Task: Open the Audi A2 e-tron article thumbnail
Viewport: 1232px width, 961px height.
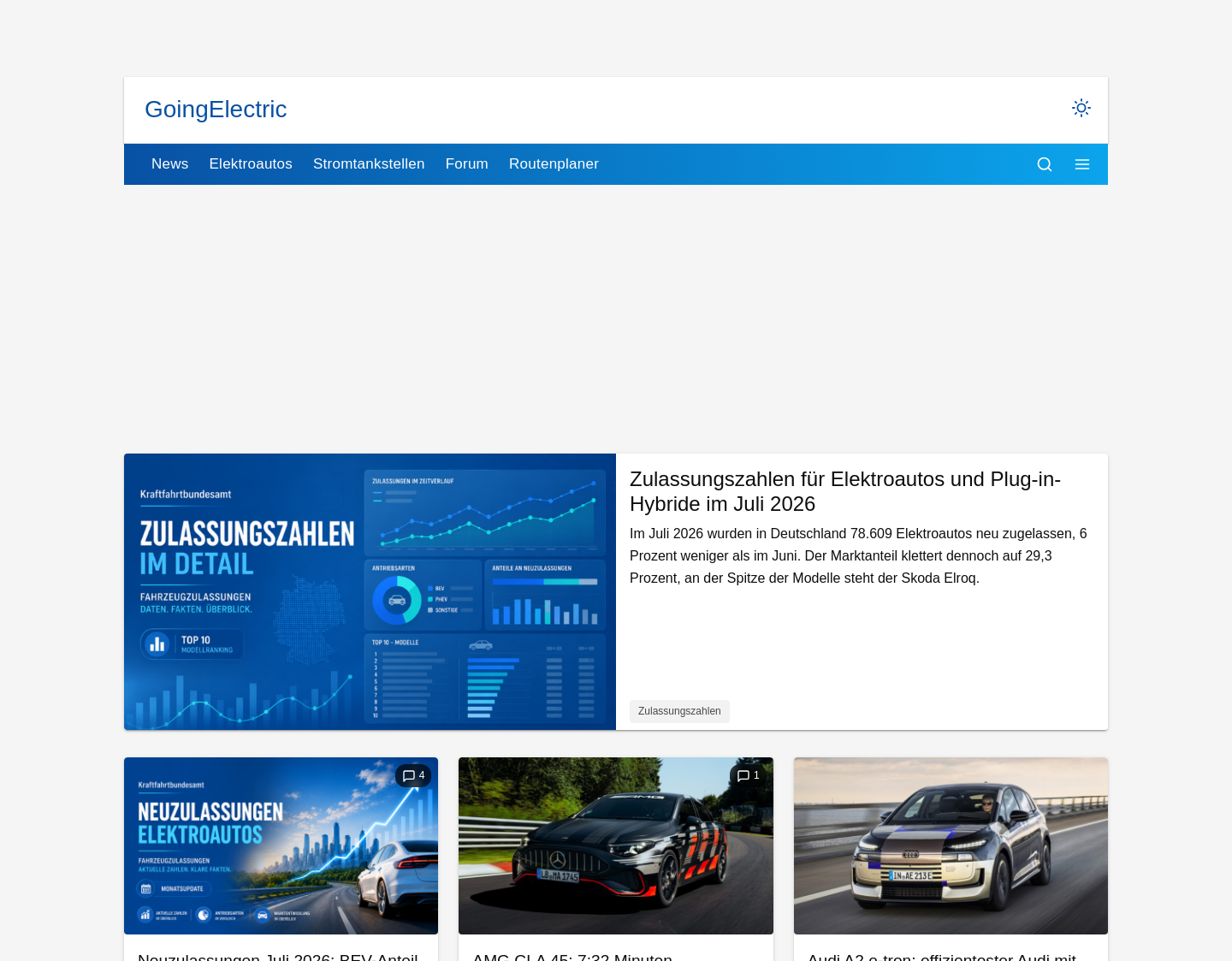Action: [x=951, y=845]
